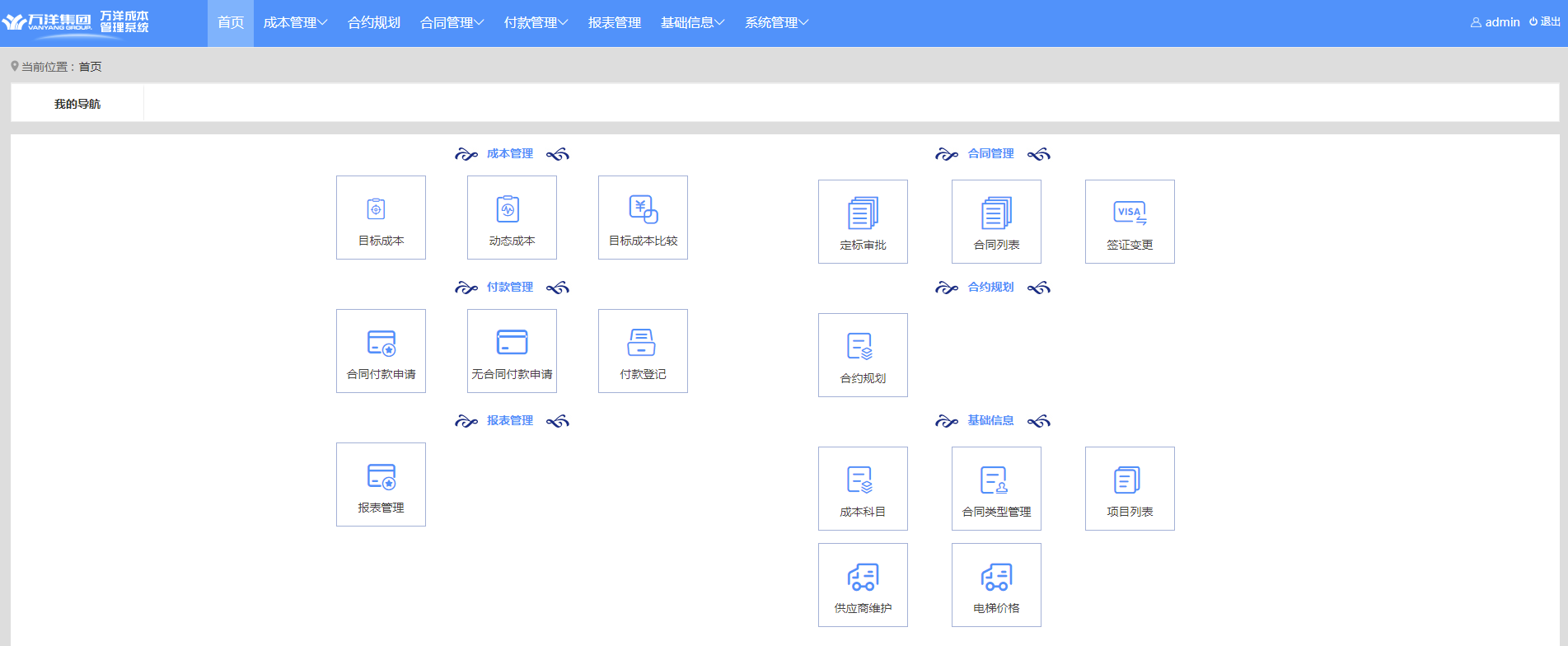Expand the 合同管理 navigation dropdown
Screen dimensions: 1568x646
point(452,23)
